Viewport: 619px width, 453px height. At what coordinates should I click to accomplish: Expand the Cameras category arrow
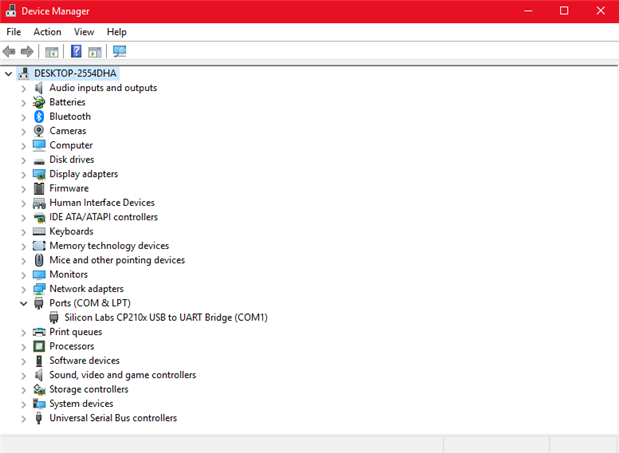click(24, 131)
